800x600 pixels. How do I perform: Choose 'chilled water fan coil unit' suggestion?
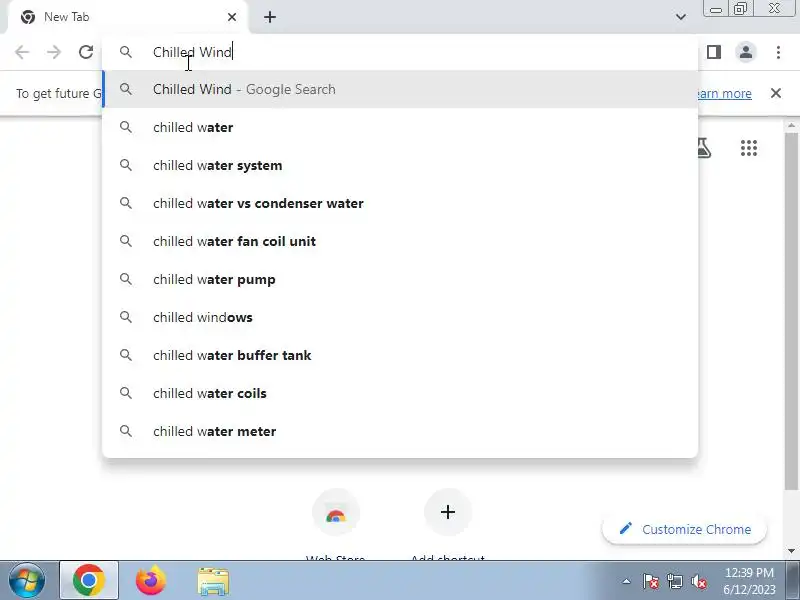pyautogui.click(x=400, y=241)
